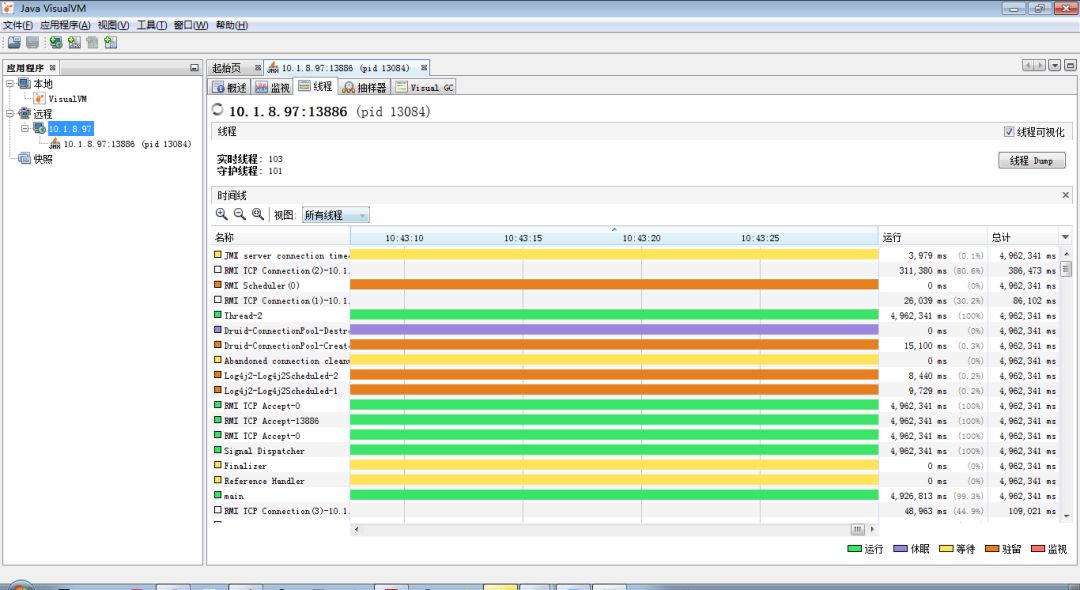
Task: Open the 窗口 menu
Action: (x=191, y=25)
